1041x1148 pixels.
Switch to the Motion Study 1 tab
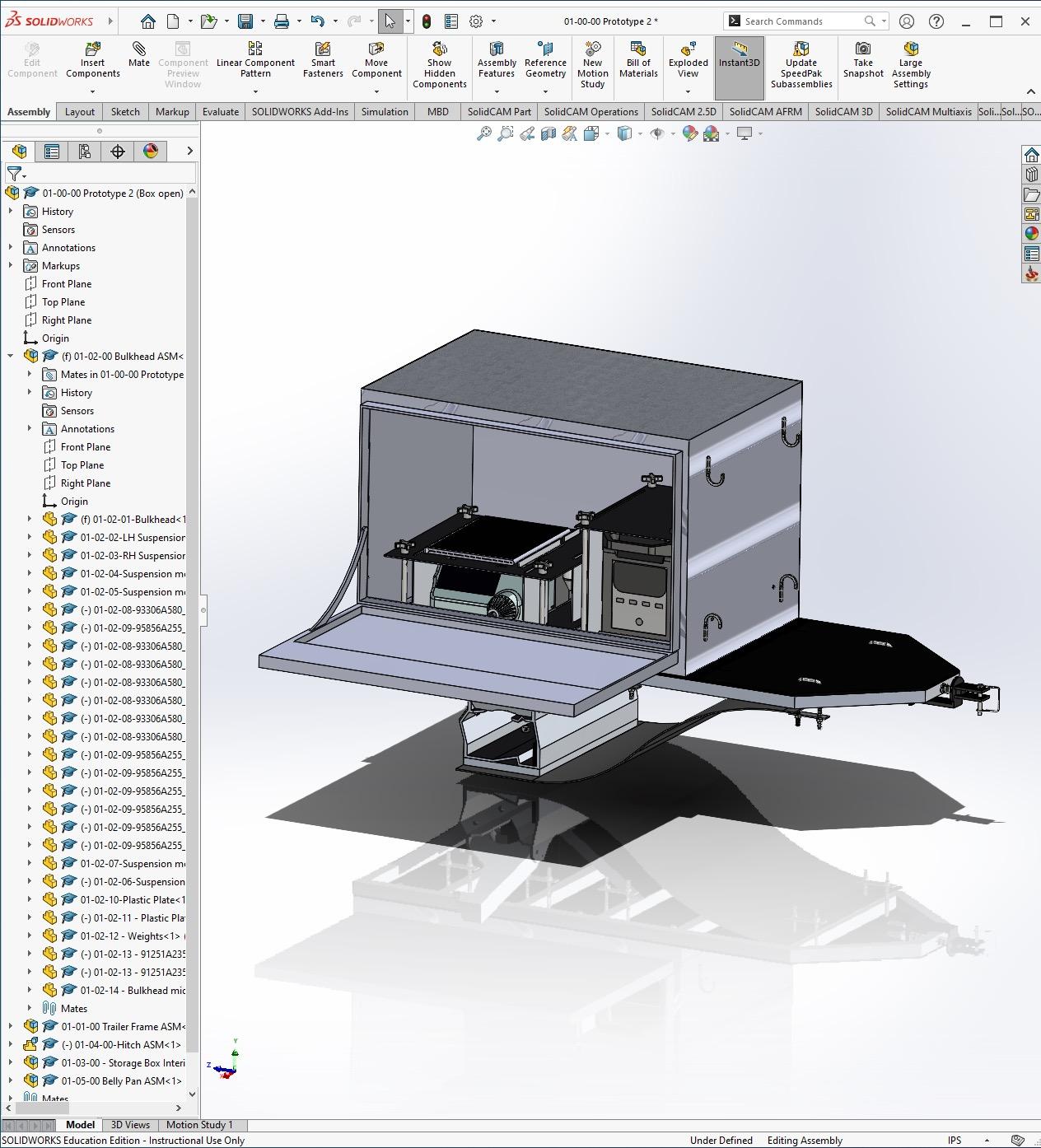pos(199,1125)
